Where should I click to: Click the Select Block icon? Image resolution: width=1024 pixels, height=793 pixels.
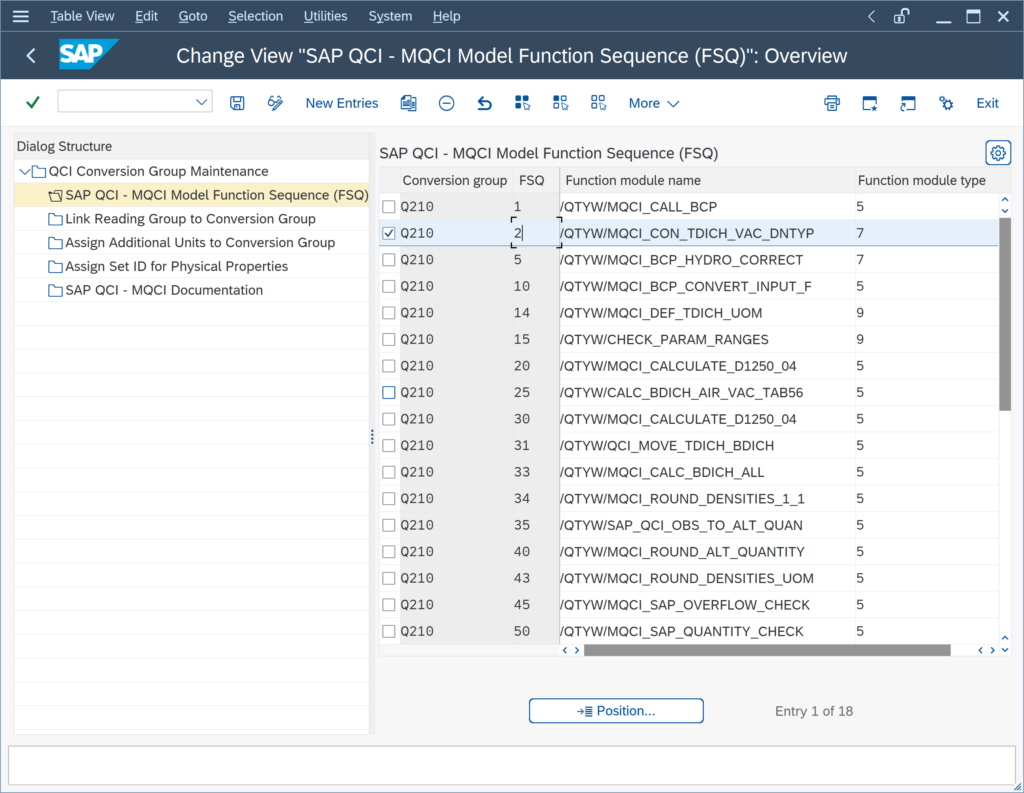click(560, 103)
